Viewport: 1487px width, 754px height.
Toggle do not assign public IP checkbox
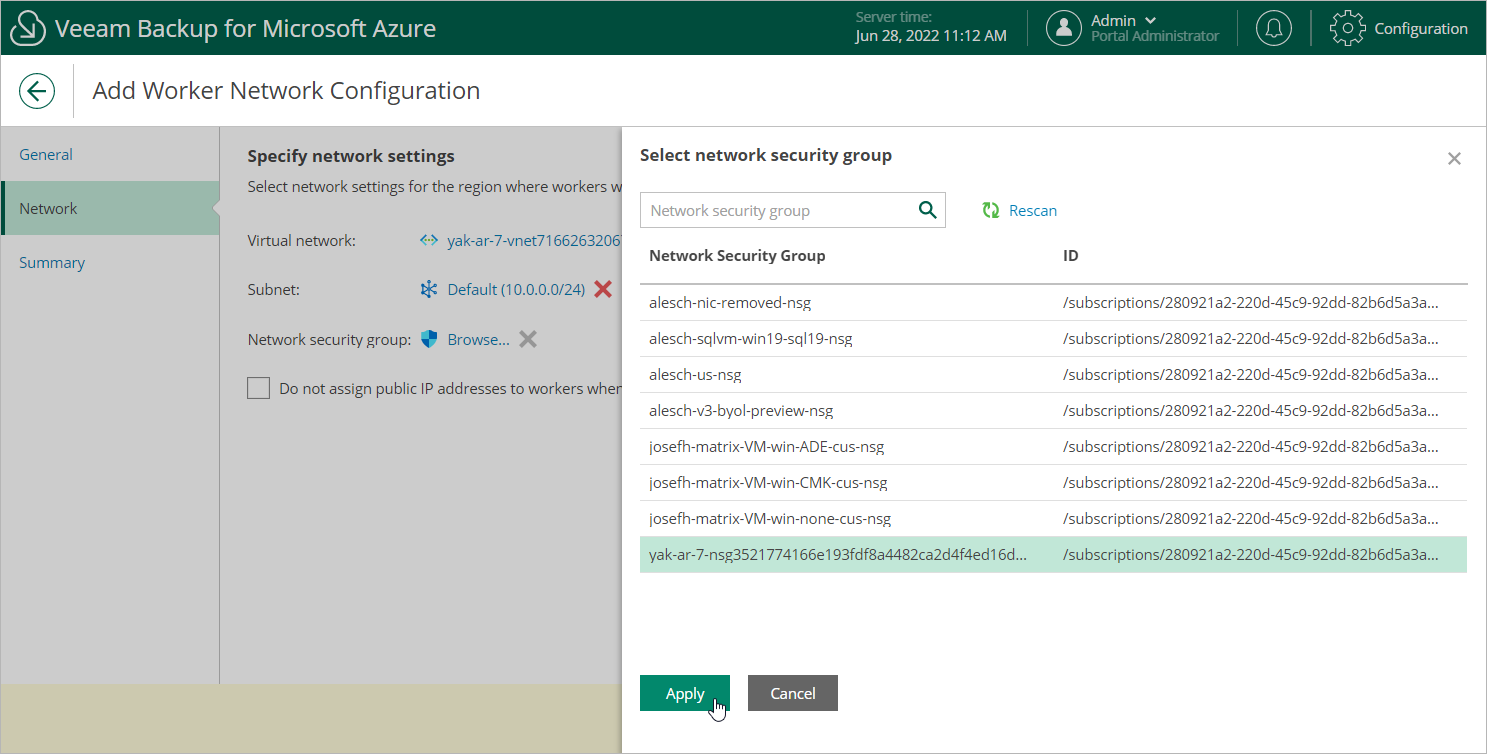259,389
